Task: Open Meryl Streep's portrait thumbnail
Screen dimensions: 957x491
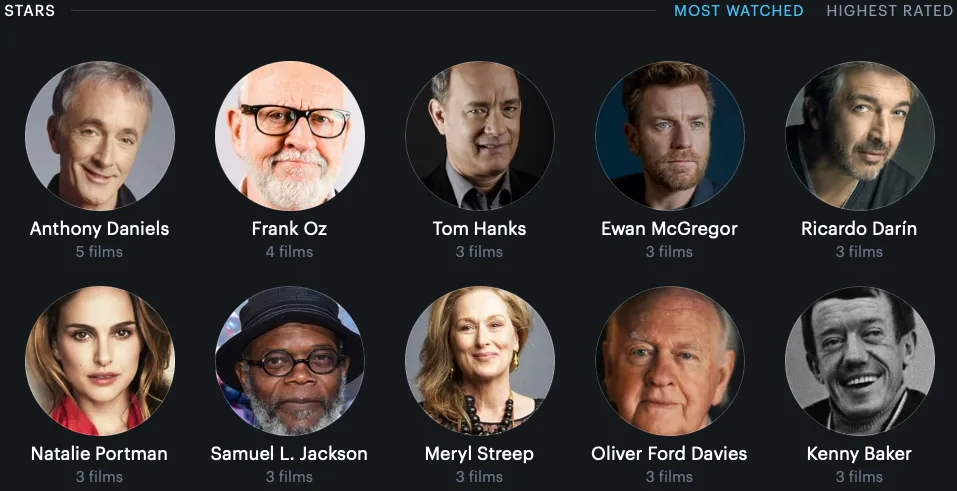Action: (480, 361)
